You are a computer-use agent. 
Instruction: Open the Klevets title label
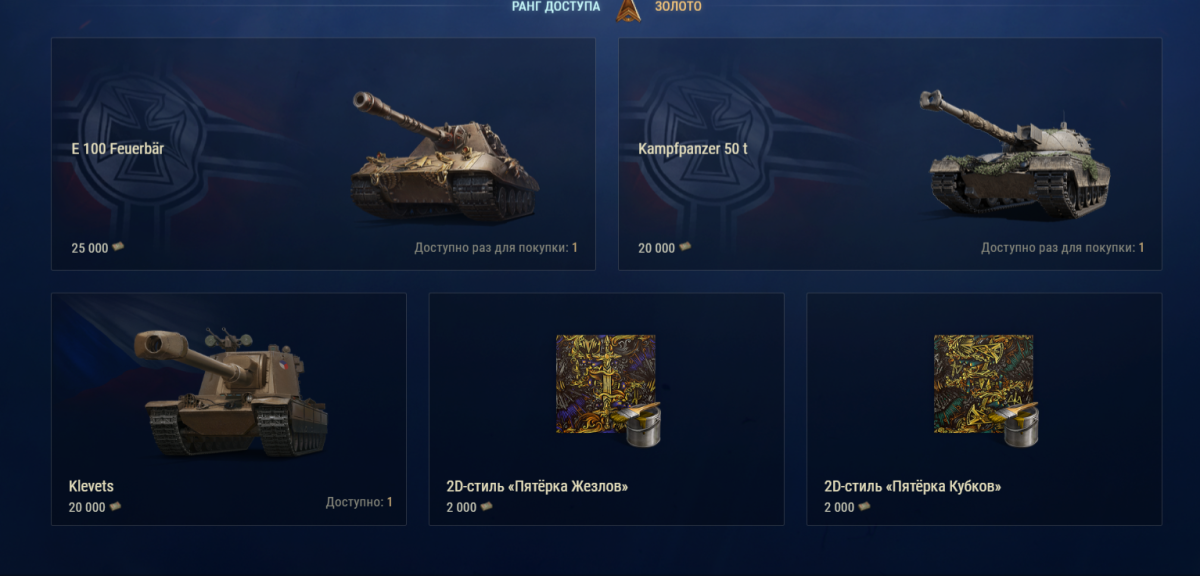tap(91, 486)
